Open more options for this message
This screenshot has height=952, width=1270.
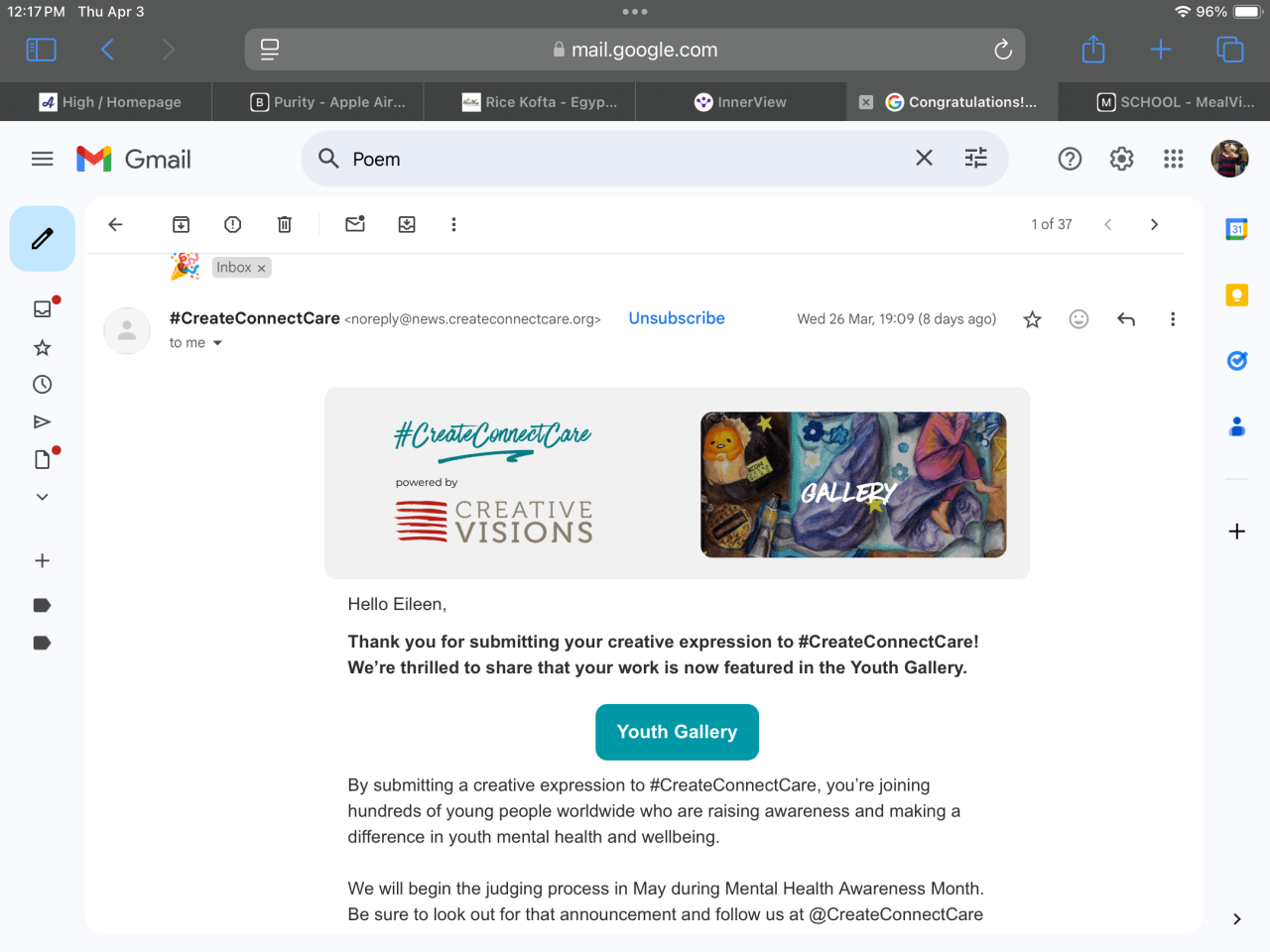point(1173,318)
